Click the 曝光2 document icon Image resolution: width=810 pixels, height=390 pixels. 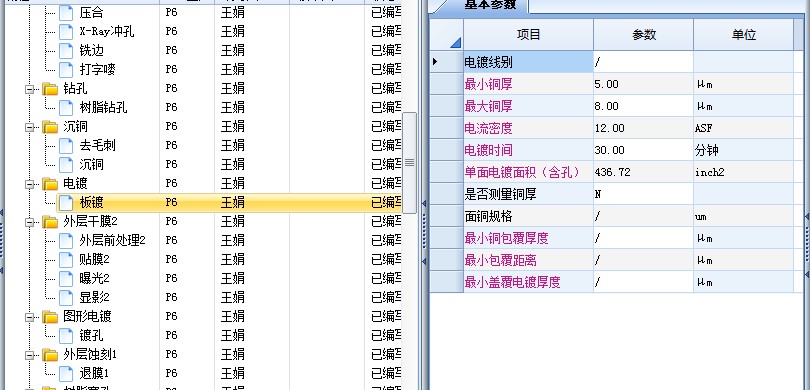coord(66,278)
